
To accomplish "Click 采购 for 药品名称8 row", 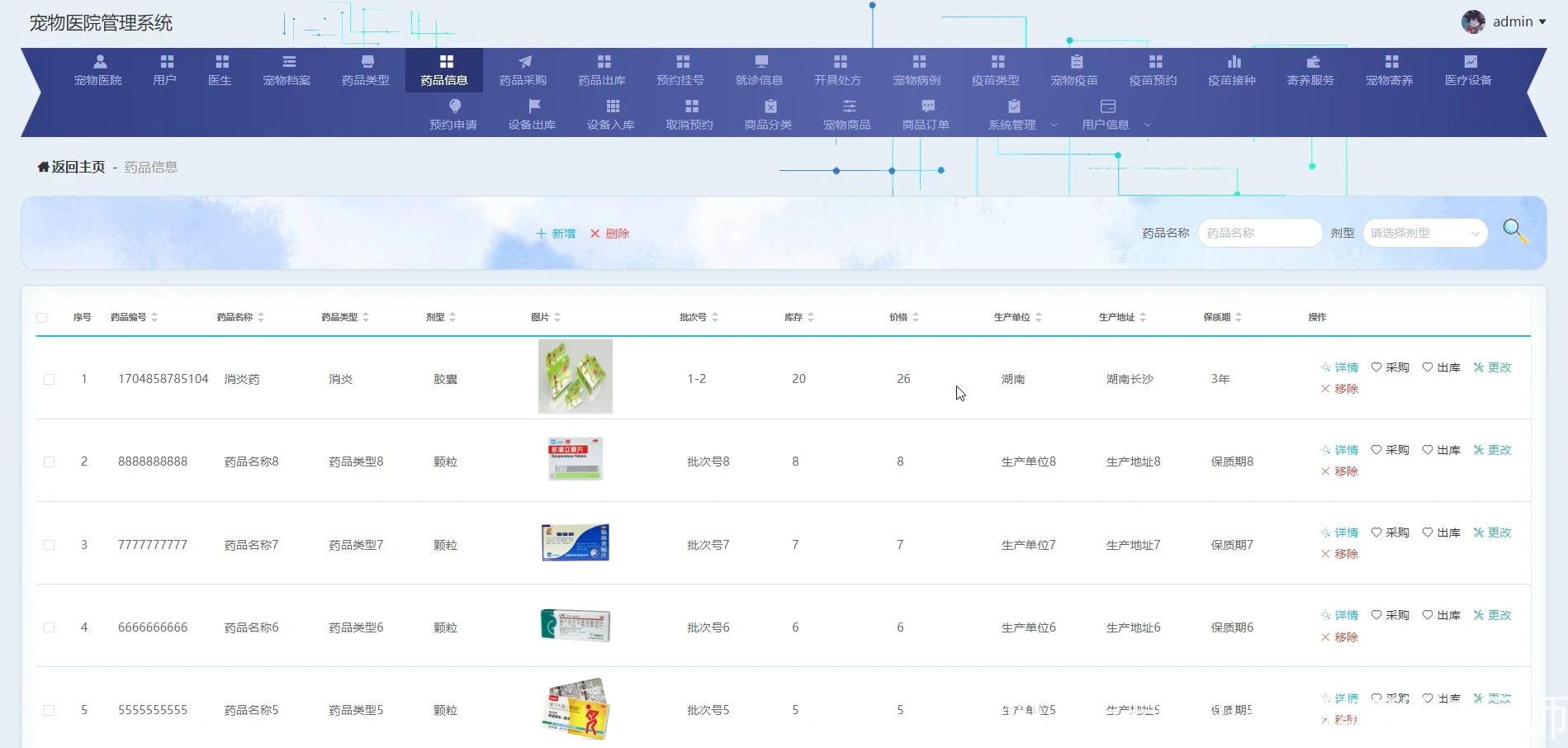I will [x=1390, y=450].
